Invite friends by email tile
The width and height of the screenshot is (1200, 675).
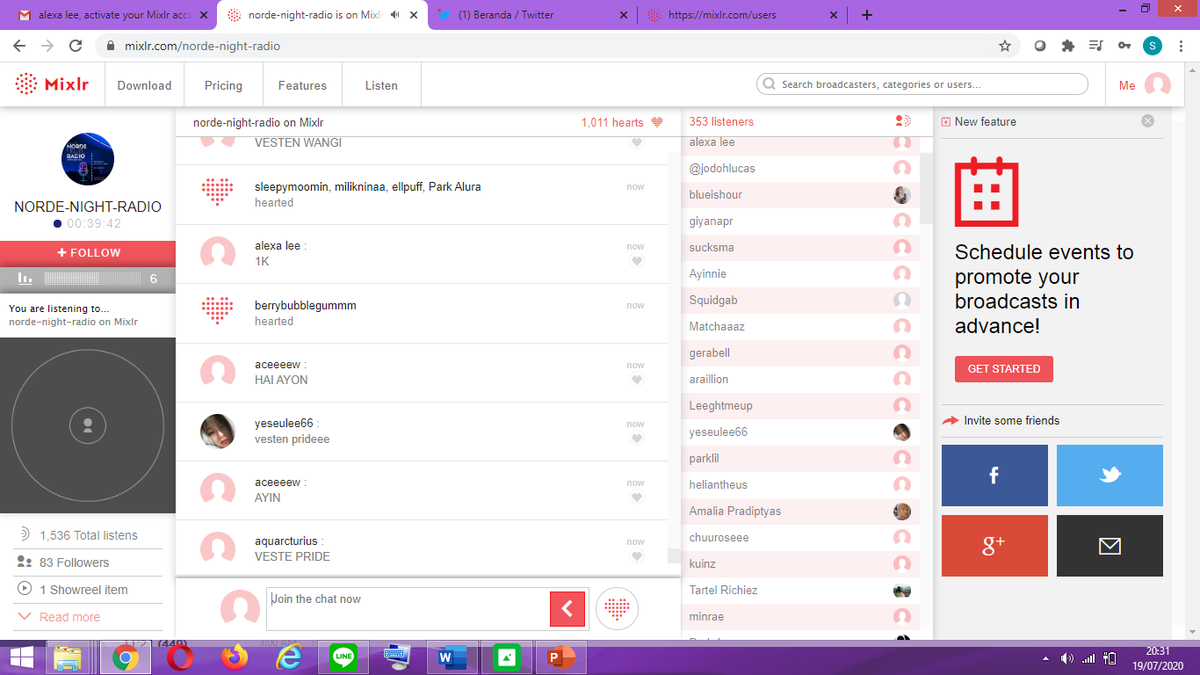(x=1110, y=546)
